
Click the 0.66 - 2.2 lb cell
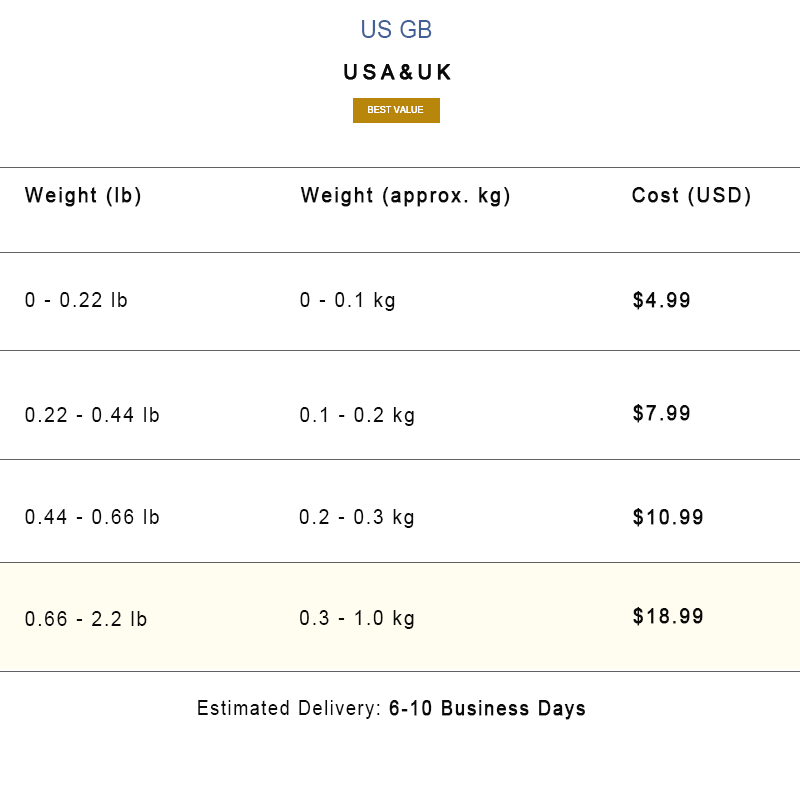[86, 619]
